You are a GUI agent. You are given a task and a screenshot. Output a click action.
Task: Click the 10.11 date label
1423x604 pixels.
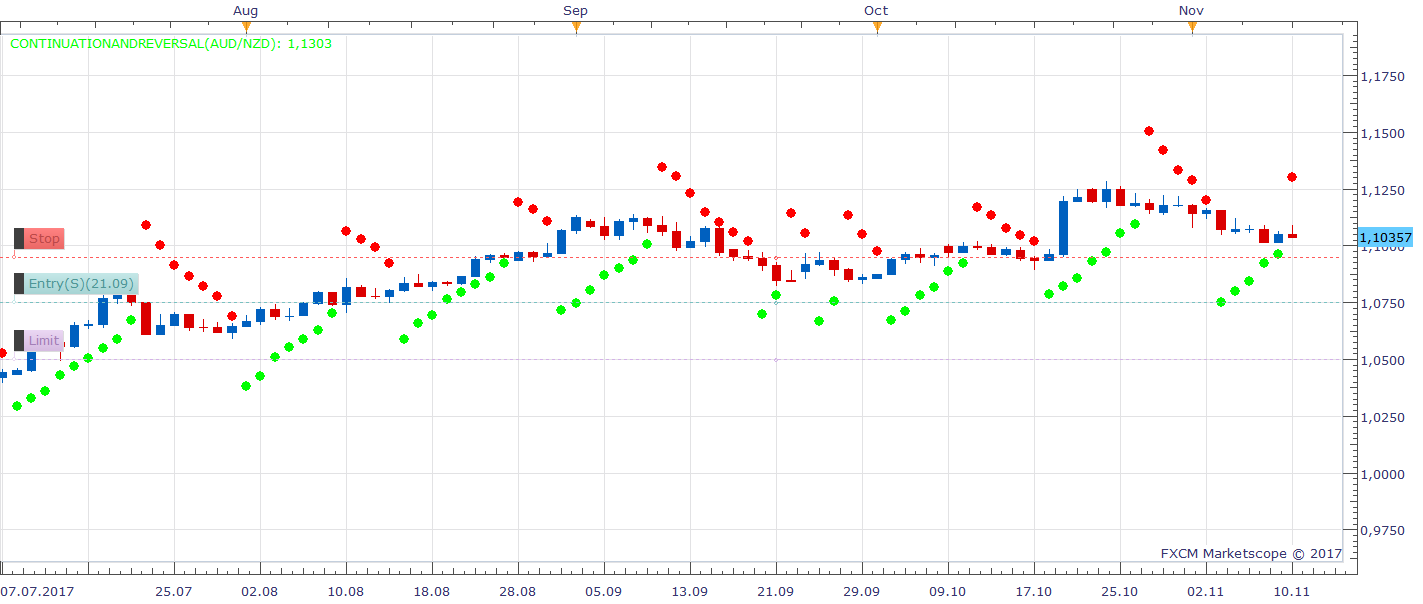tap(1292, 592)
